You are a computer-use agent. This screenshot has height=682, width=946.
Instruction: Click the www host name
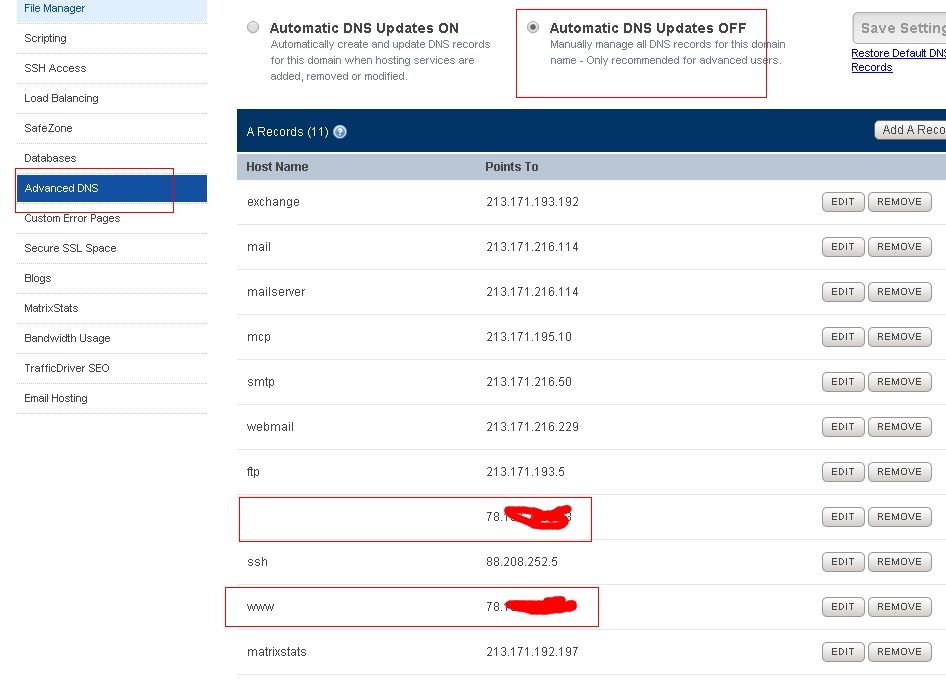click(260, 607)
